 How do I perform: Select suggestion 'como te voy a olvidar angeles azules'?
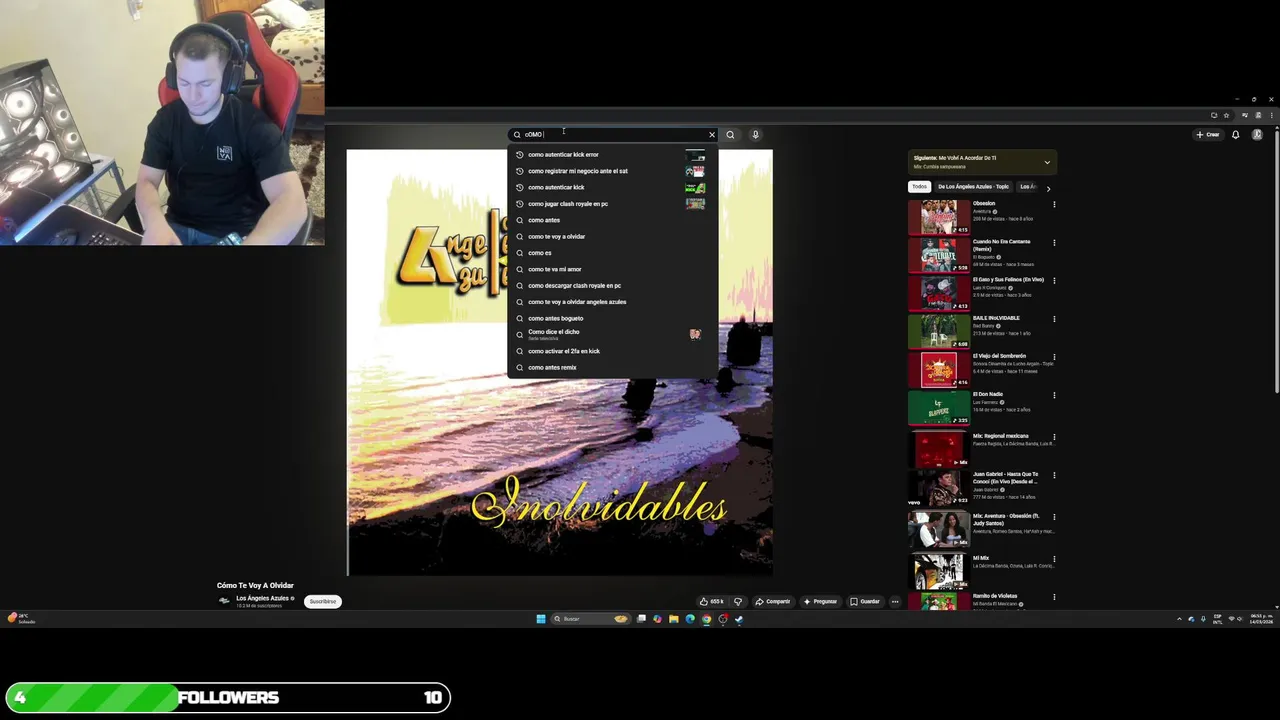point(612,302)
